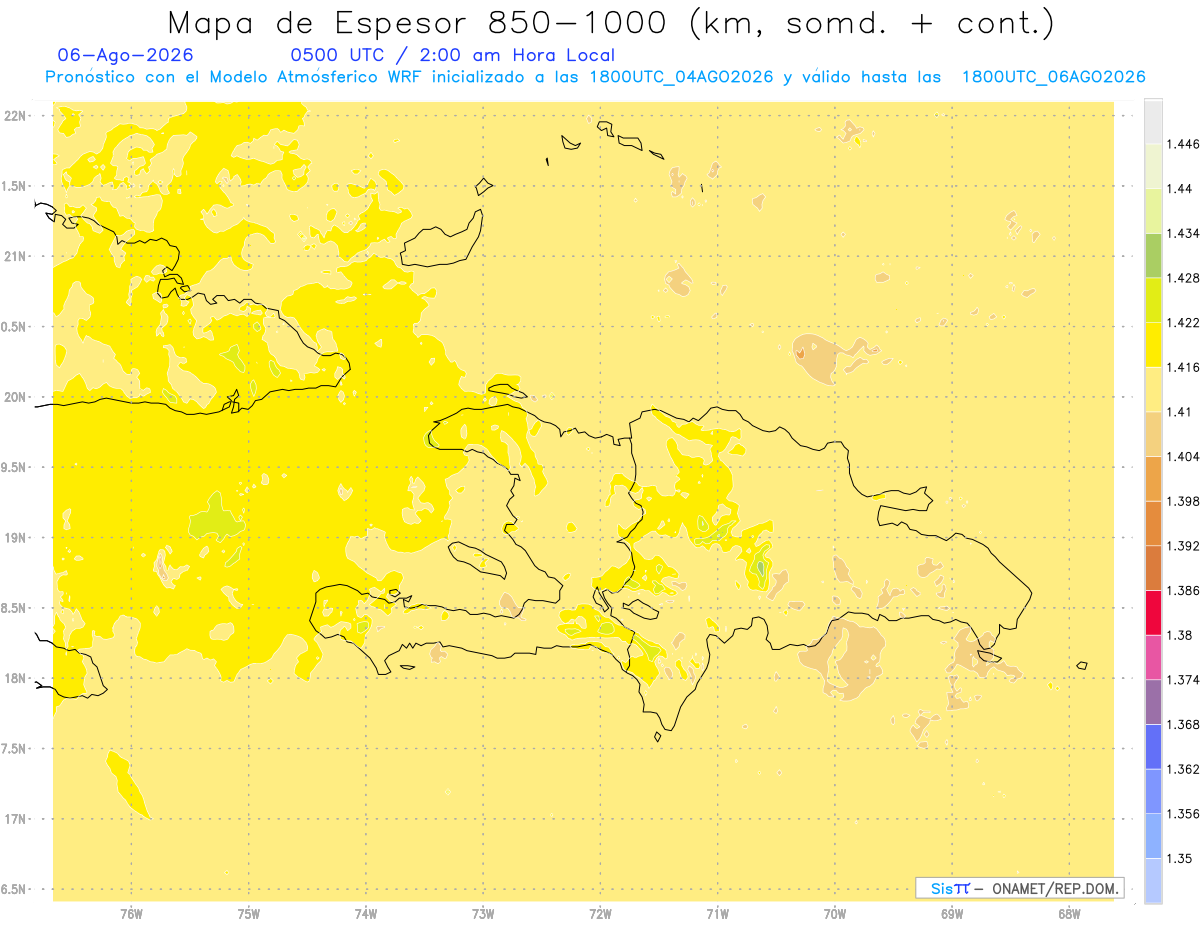
Task: Click the longitude axis label '76W'
Action: point(131,914)
